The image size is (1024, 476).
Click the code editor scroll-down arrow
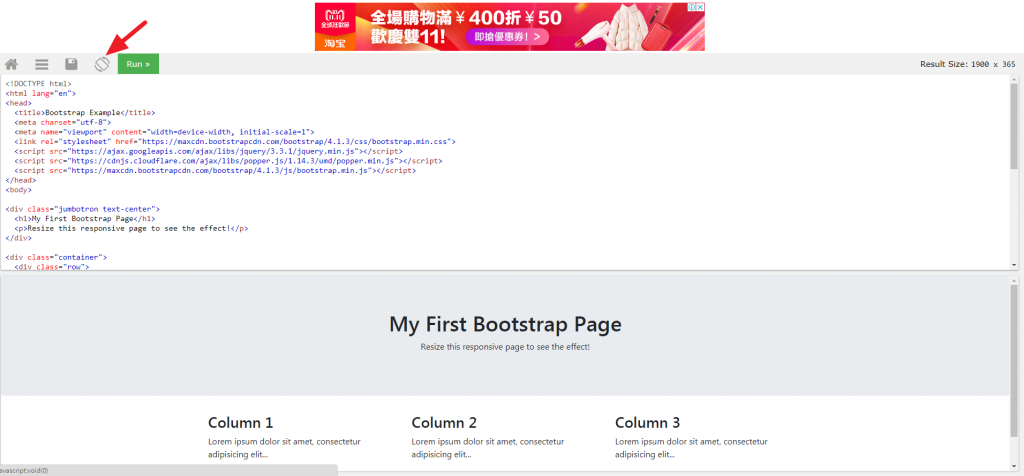pos(1014,265)
